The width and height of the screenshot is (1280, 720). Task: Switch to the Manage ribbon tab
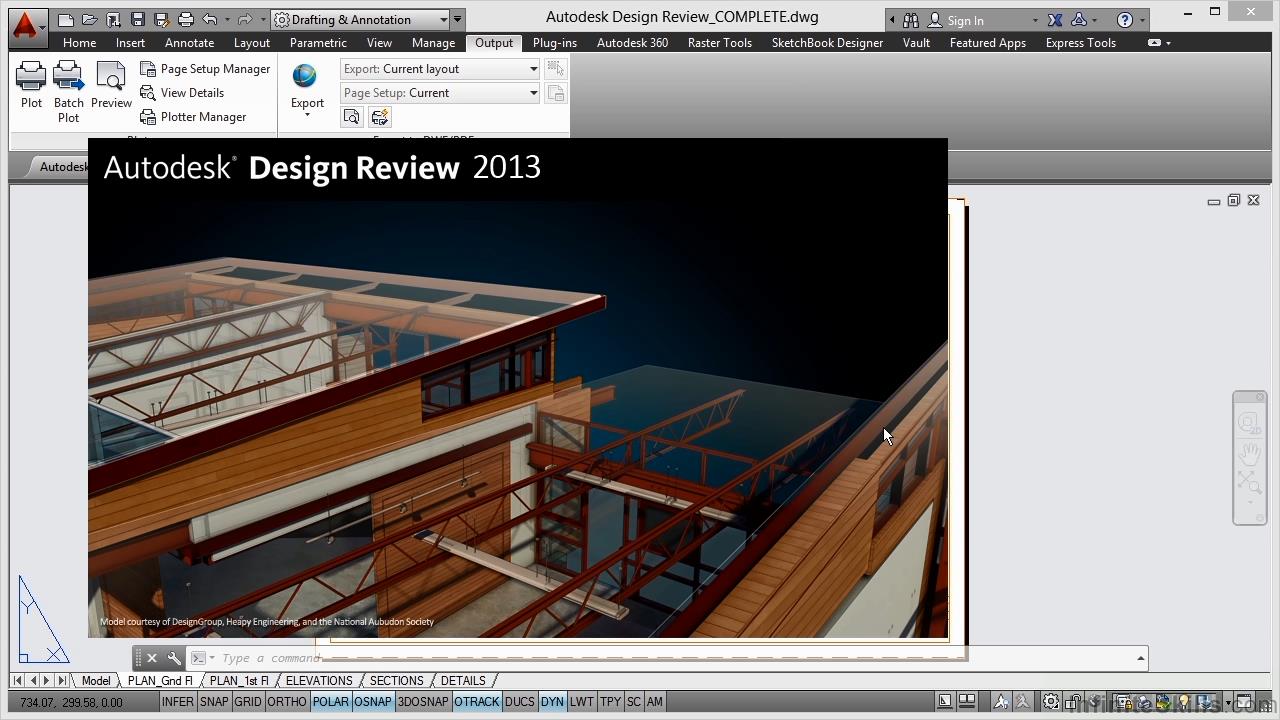433,43
